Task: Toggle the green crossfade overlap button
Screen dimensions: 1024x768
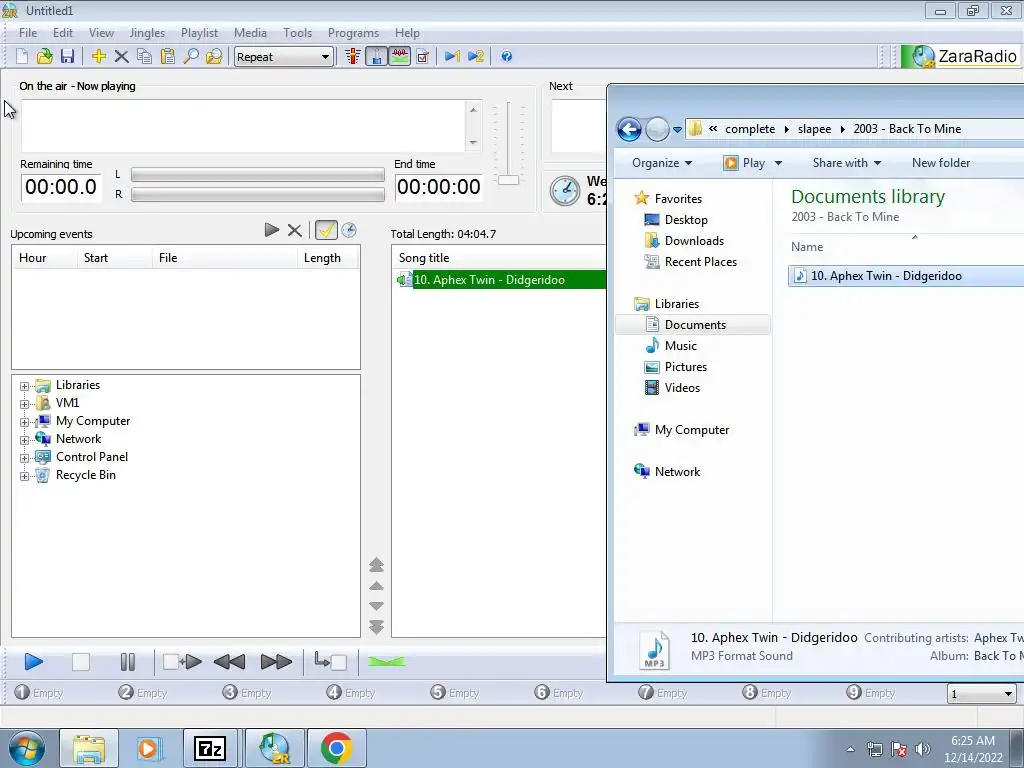Action: [386, 662]
